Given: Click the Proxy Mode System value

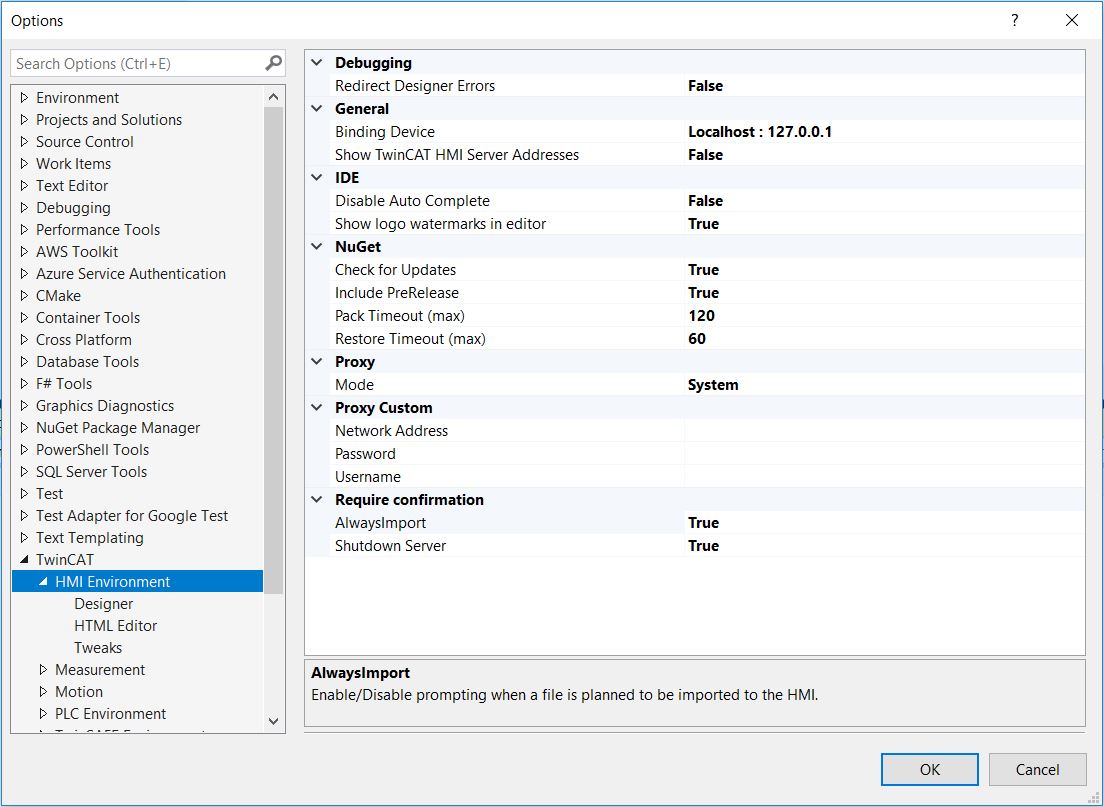Looking at the screenshot, I should point(713,384).
